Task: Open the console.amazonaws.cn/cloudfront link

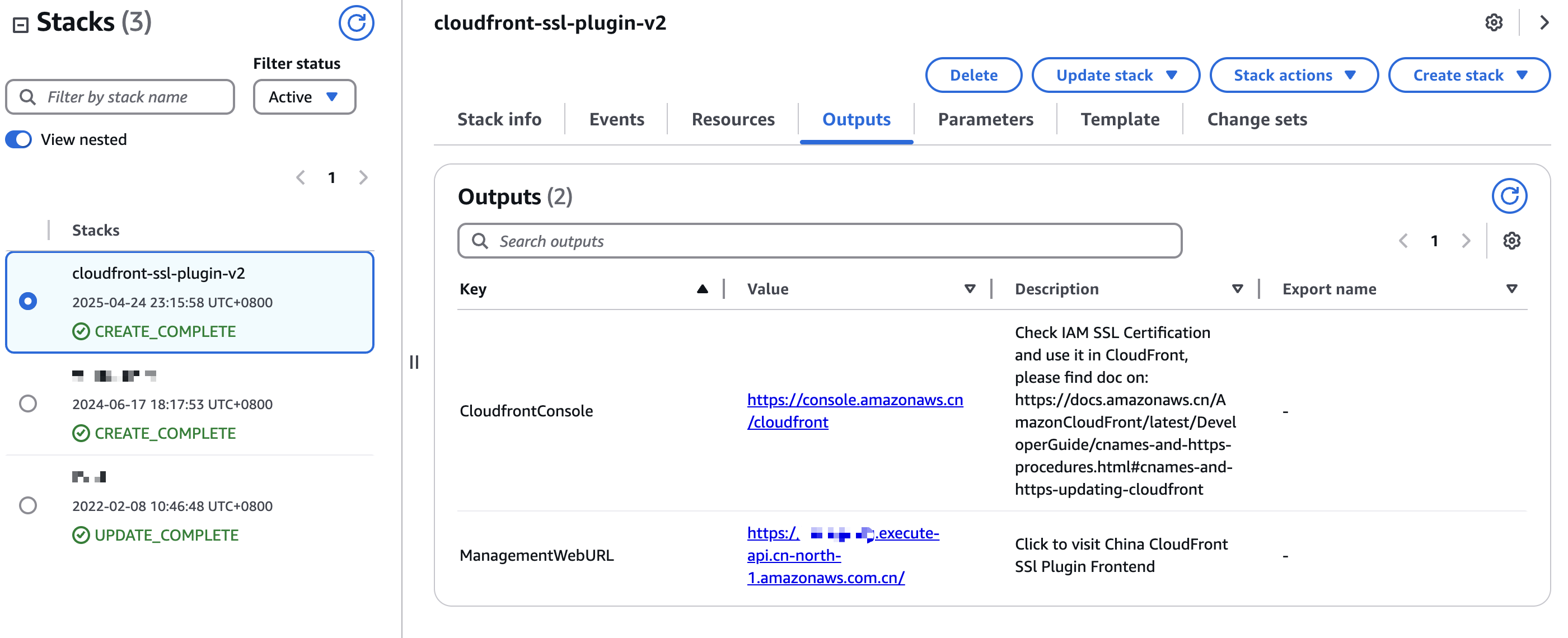Action: point(855,411)
